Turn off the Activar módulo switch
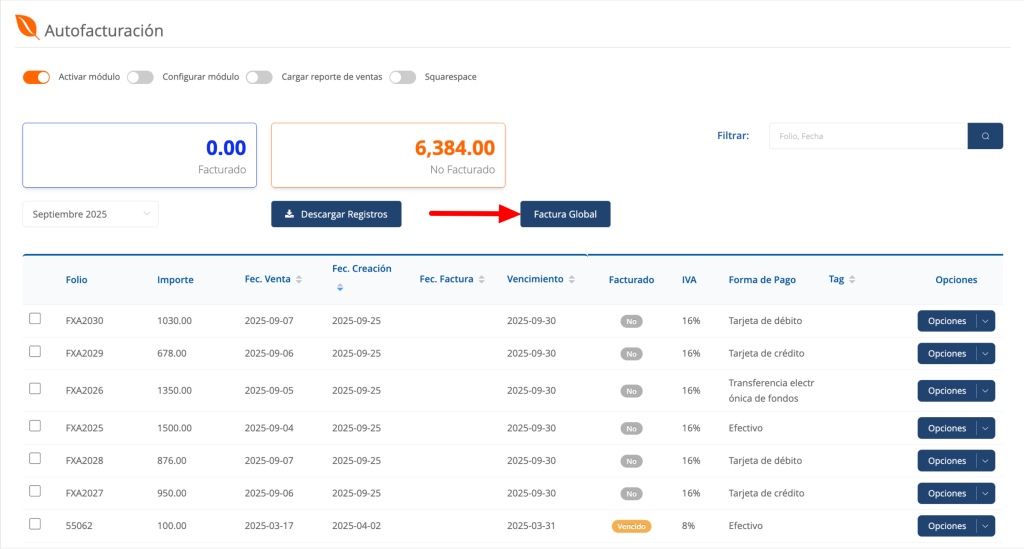This screenshot has height=549, width=1024. (37, 77)
